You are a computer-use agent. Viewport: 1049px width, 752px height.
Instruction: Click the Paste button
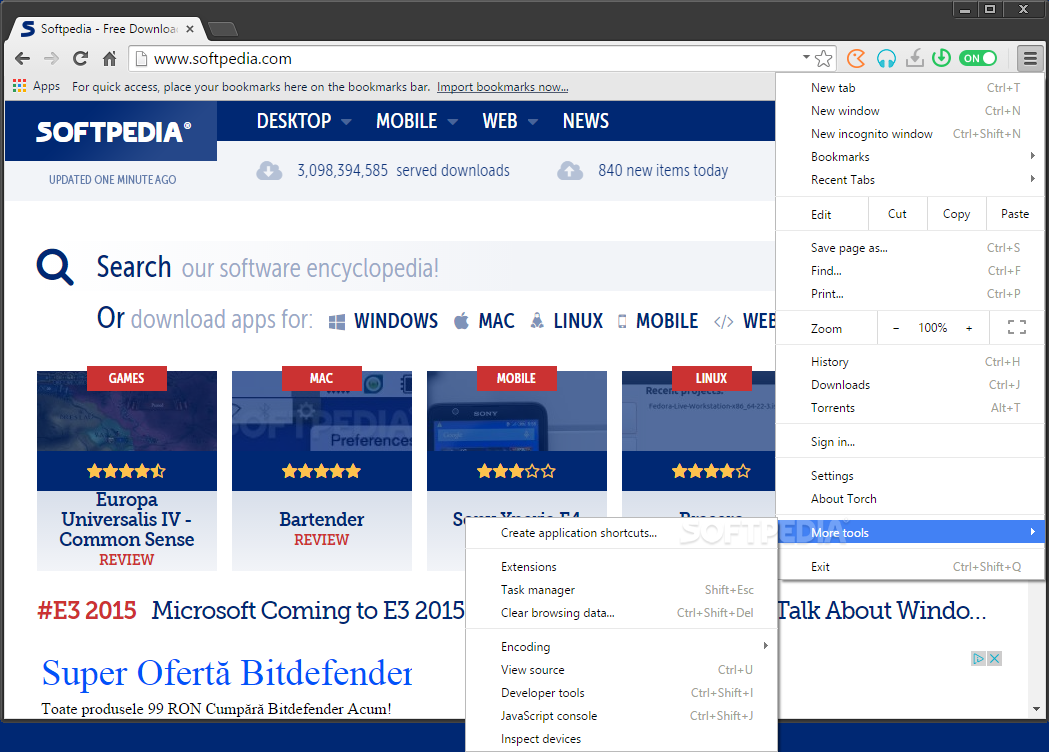[1015, 213]
